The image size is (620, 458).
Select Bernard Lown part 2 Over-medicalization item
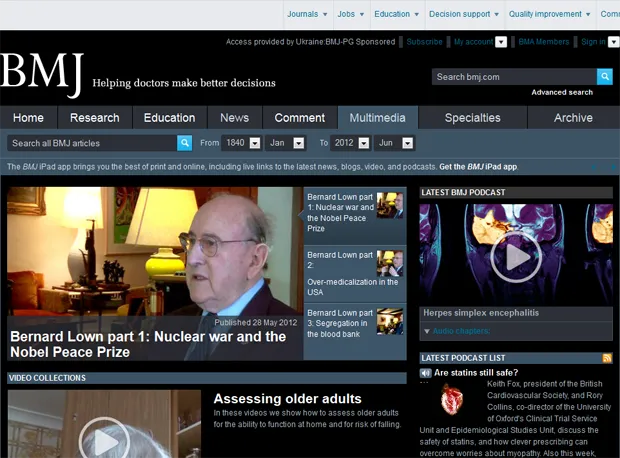coord(355,273)
